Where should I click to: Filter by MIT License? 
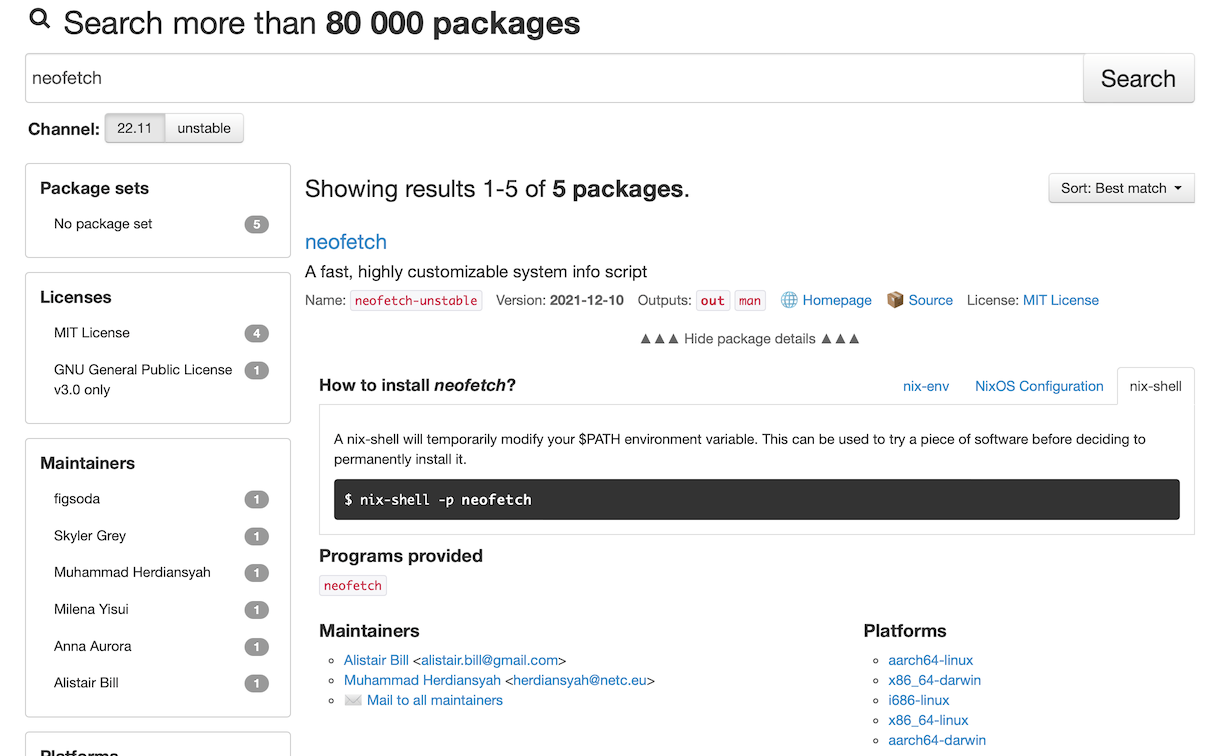tap(92, 333)
